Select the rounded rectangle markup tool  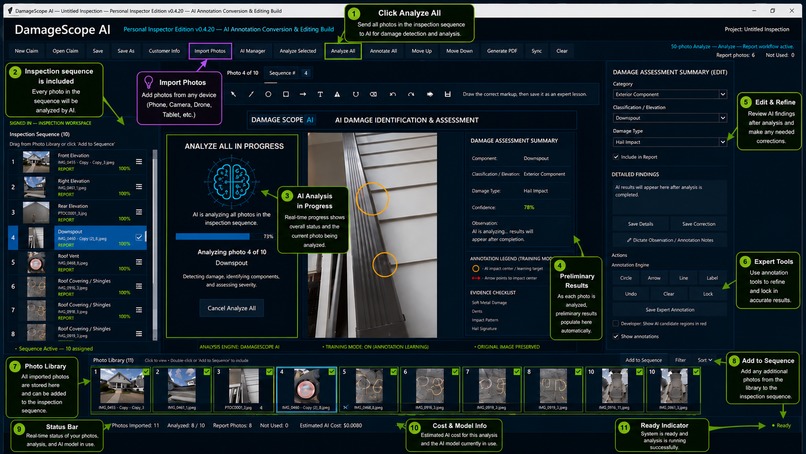[286, 95]
